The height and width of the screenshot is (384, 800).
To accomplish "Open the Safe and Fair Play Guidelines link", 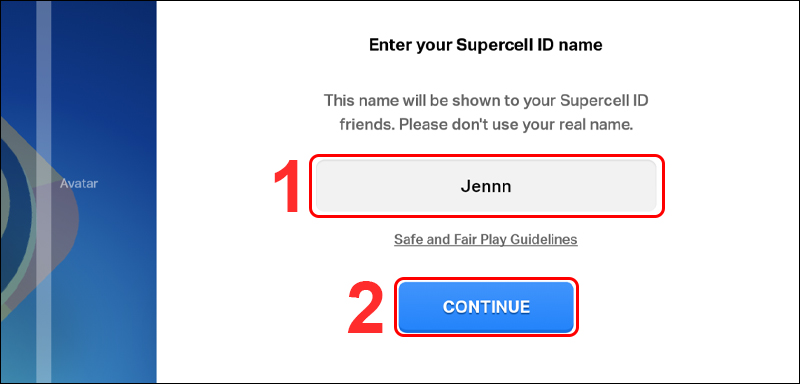I will click(x=486, y=239).
